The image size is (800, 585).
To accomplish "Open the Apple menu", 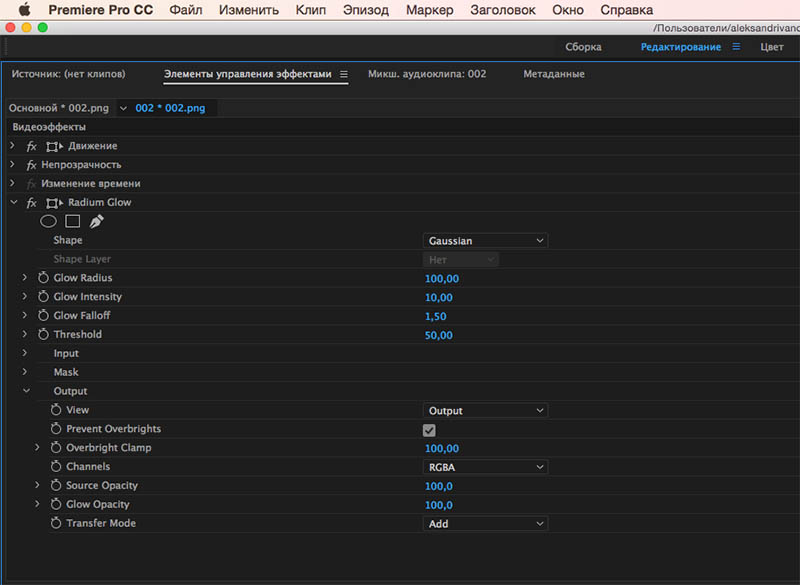I will click(24, 10).
